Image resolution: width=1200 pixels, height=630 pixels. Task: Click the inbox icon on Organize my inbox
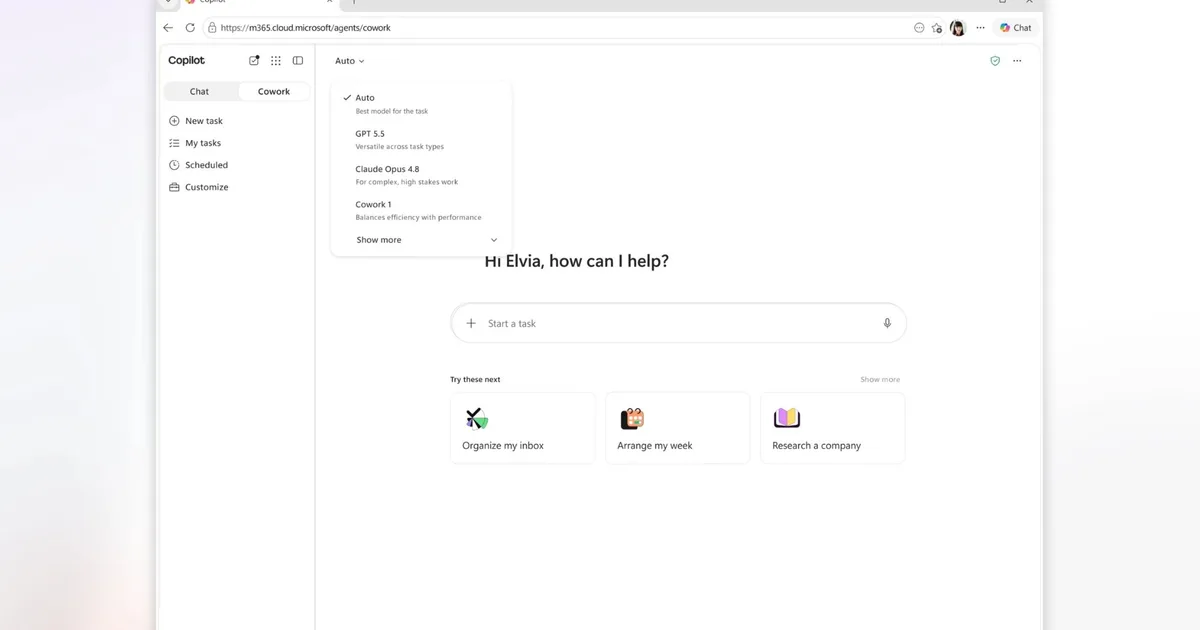(x=476, y=418)
